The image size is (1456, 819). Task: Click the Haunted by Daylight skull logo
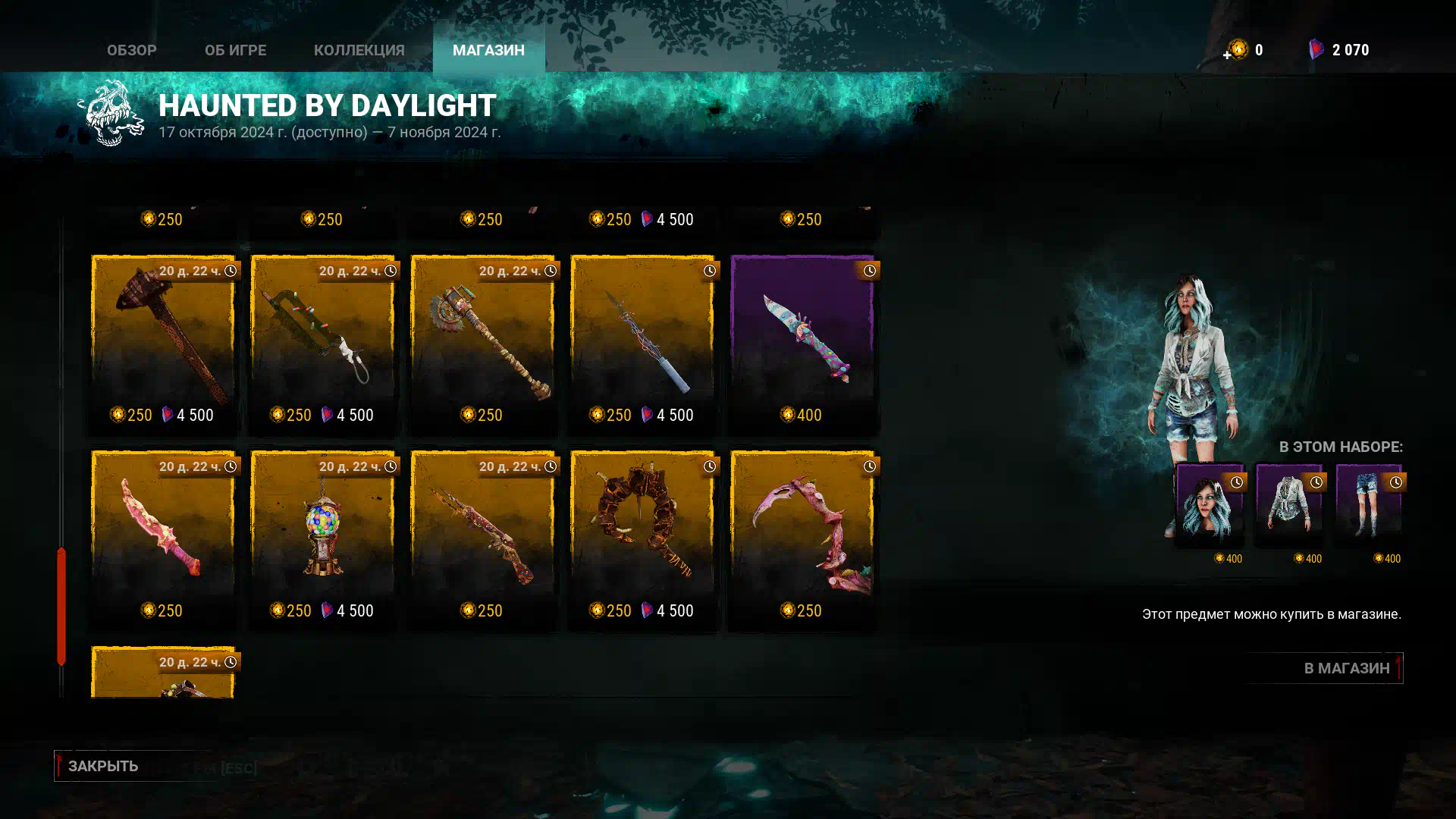111,113
